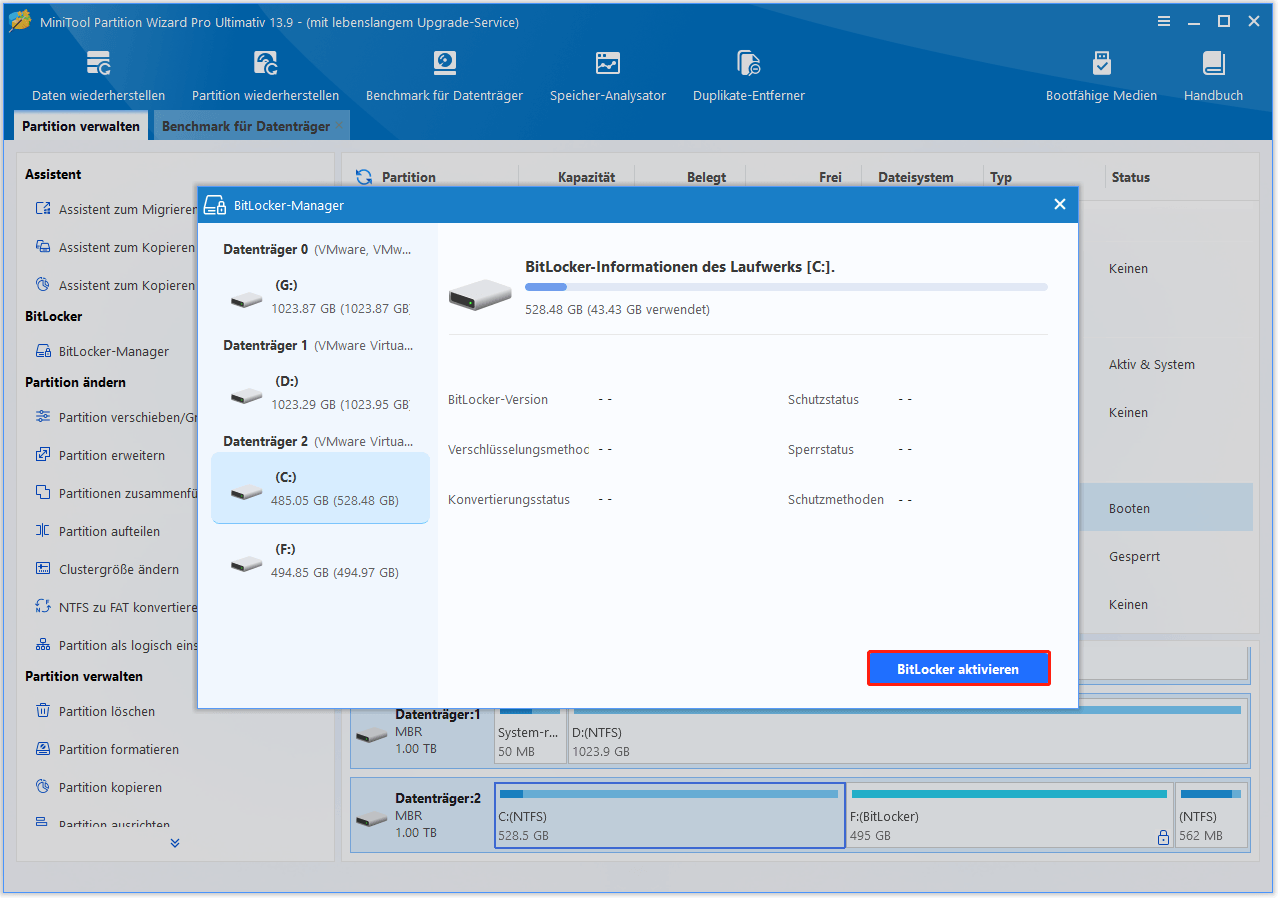Click BitLocker aktivieren button
1278x898 pixels.
[x=958, y=669]
